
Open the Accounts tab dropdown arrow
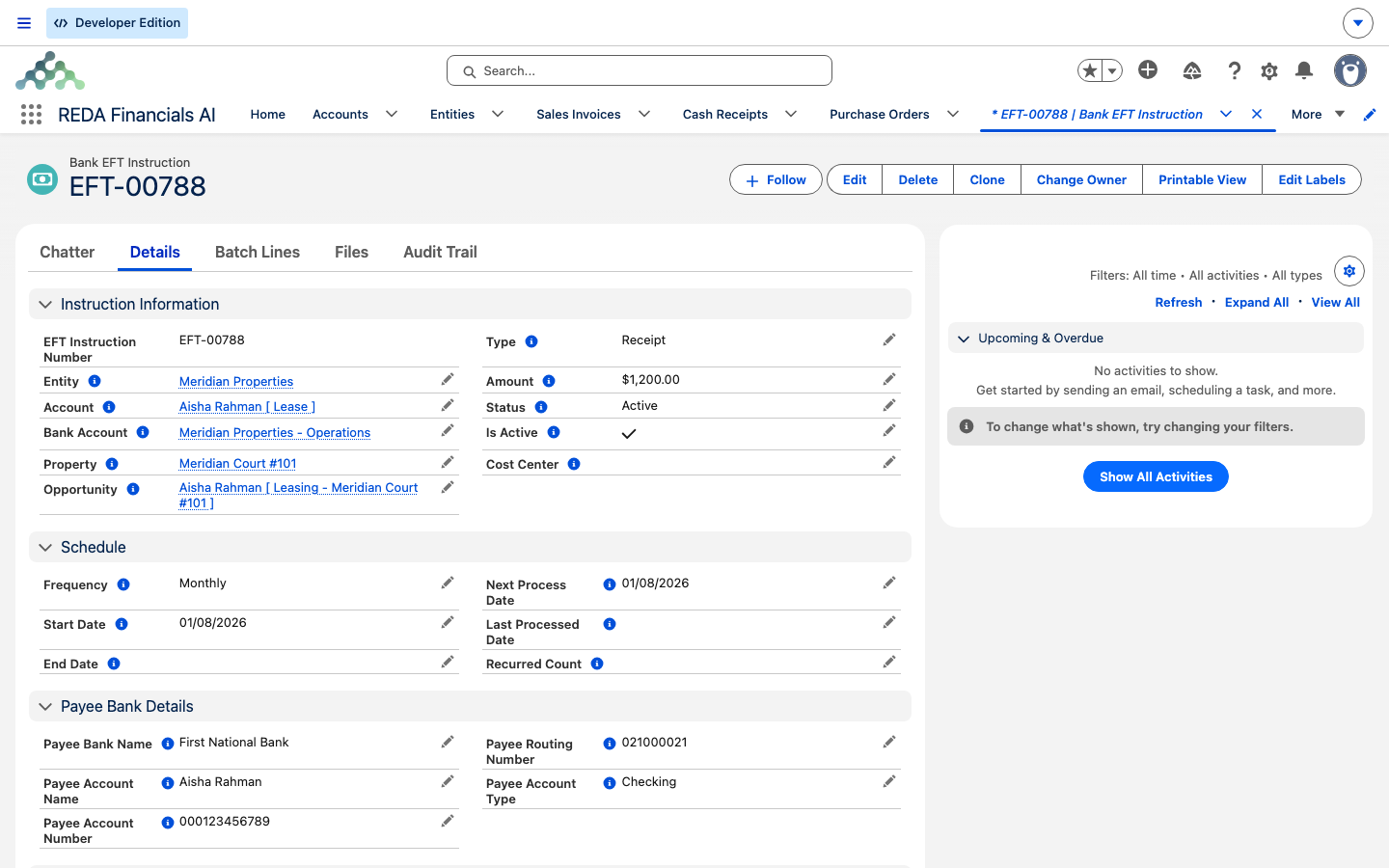392,114
